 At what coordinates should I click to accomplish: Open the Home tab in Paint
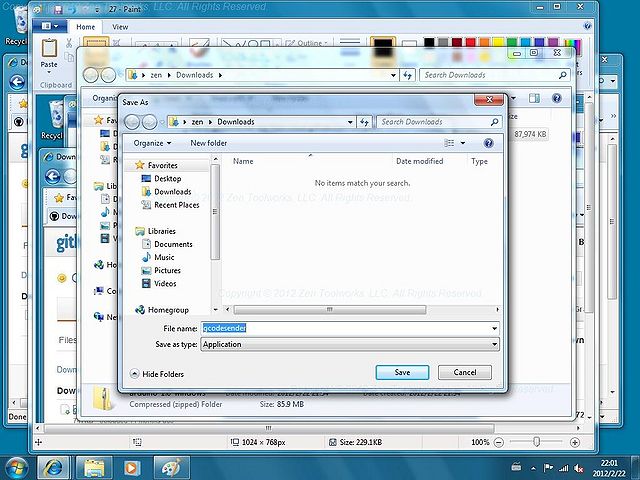pos(85,27)
